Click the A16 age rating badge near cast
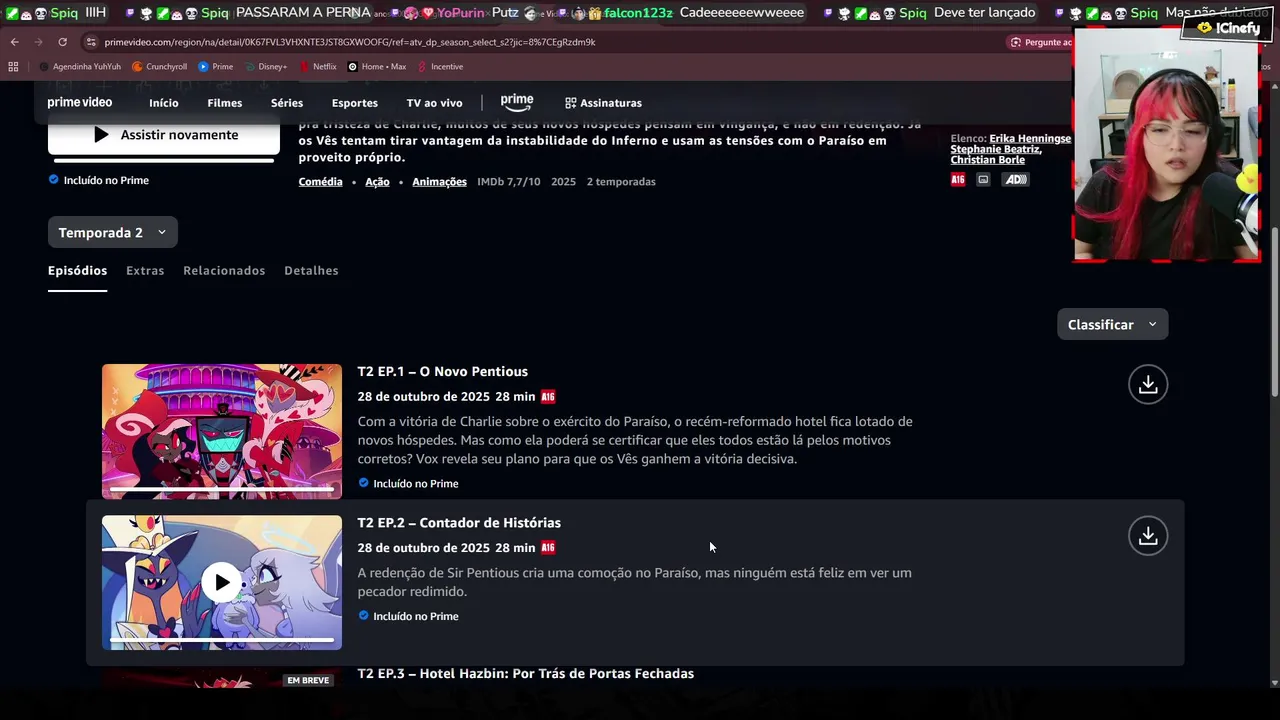Image resolution: width=1280 pixels, height=720 pixels. (958, 180)
